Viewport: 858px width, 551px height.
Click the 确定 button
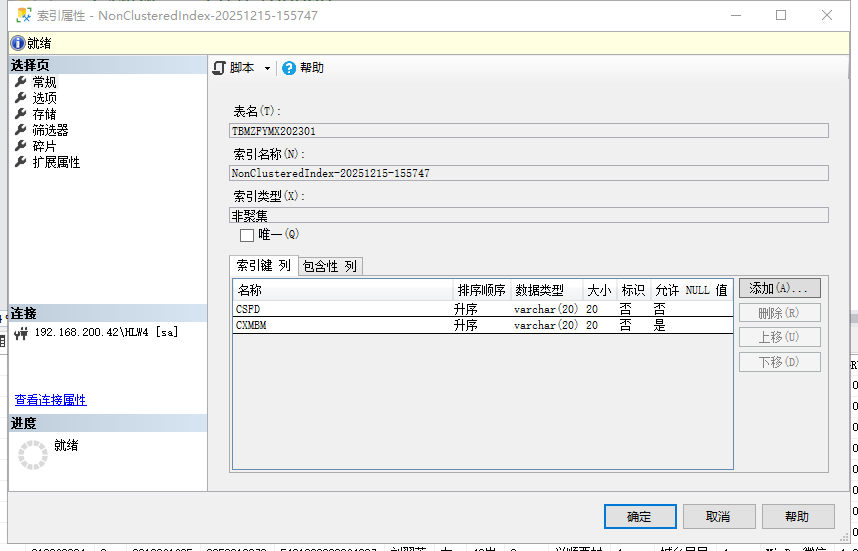tap(640, 517)
